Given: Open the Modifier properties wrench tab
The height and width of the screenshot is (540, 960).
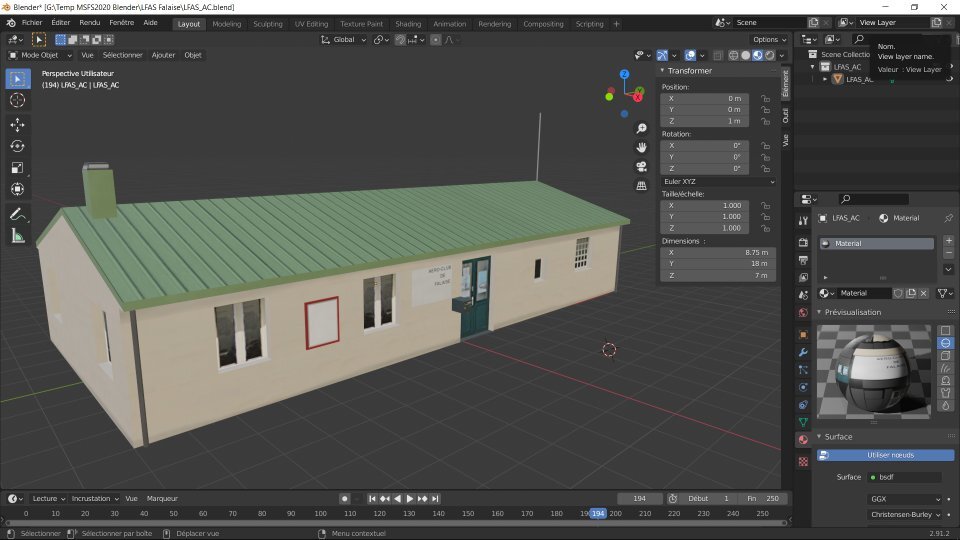Looking at the screenshot, I should (802, 353).
